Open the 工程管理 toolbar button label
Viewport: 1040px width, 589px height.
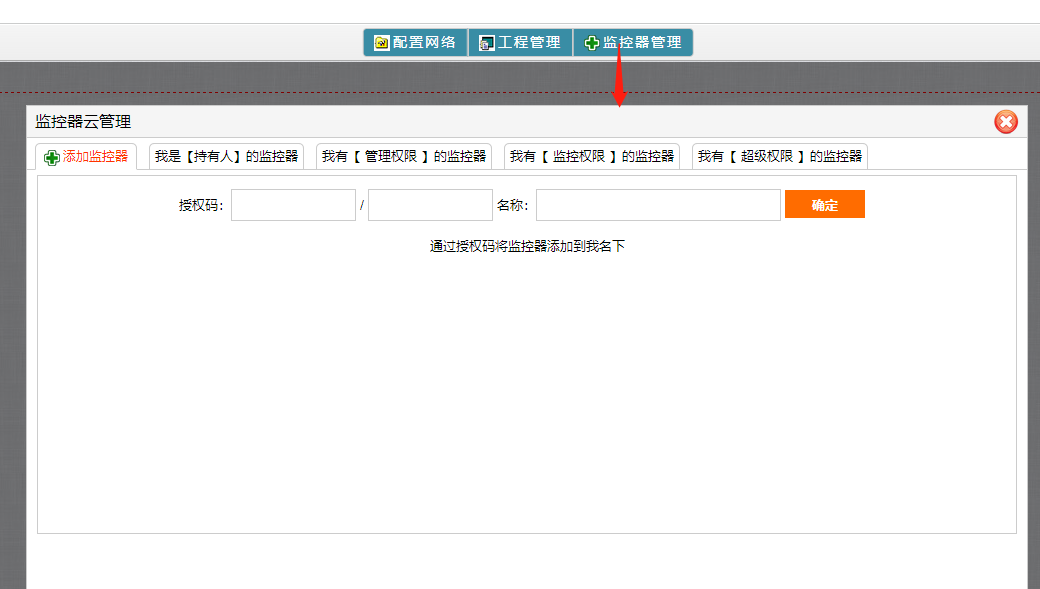[530, 42]
